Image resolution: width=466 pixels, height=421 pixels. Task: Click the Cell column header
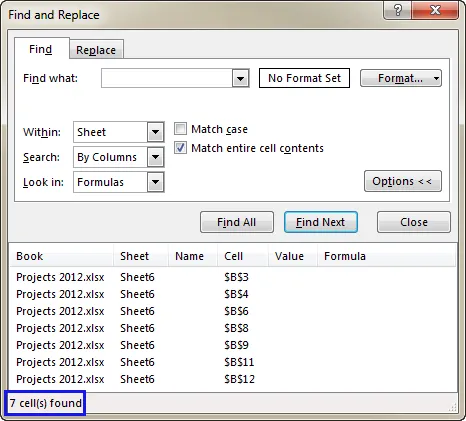[x=243, y=256]
